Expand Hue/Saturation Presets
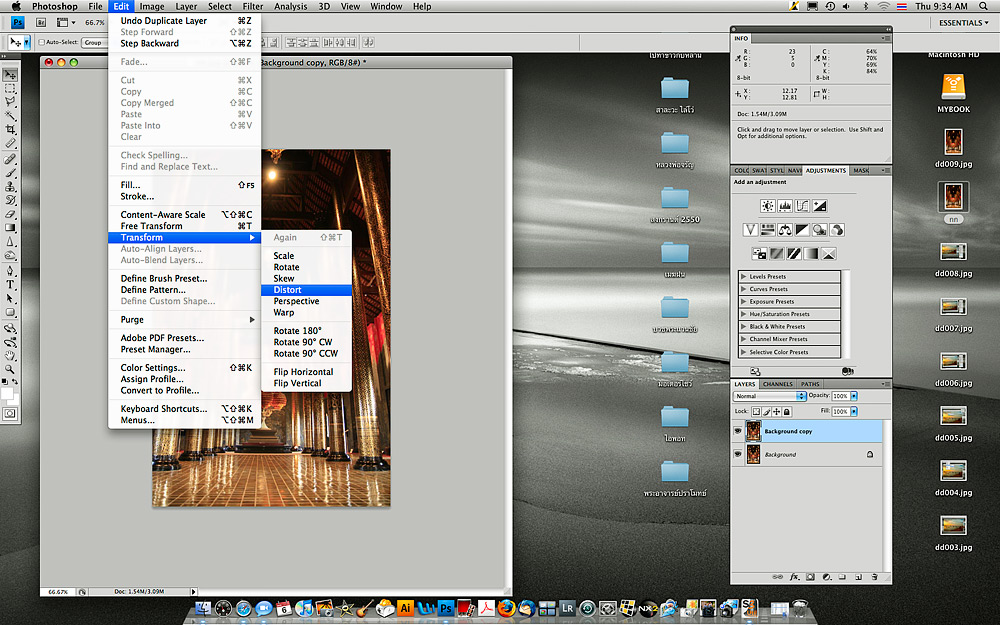This screenshot has width=1000, height=625. click(x=743, y=314)
